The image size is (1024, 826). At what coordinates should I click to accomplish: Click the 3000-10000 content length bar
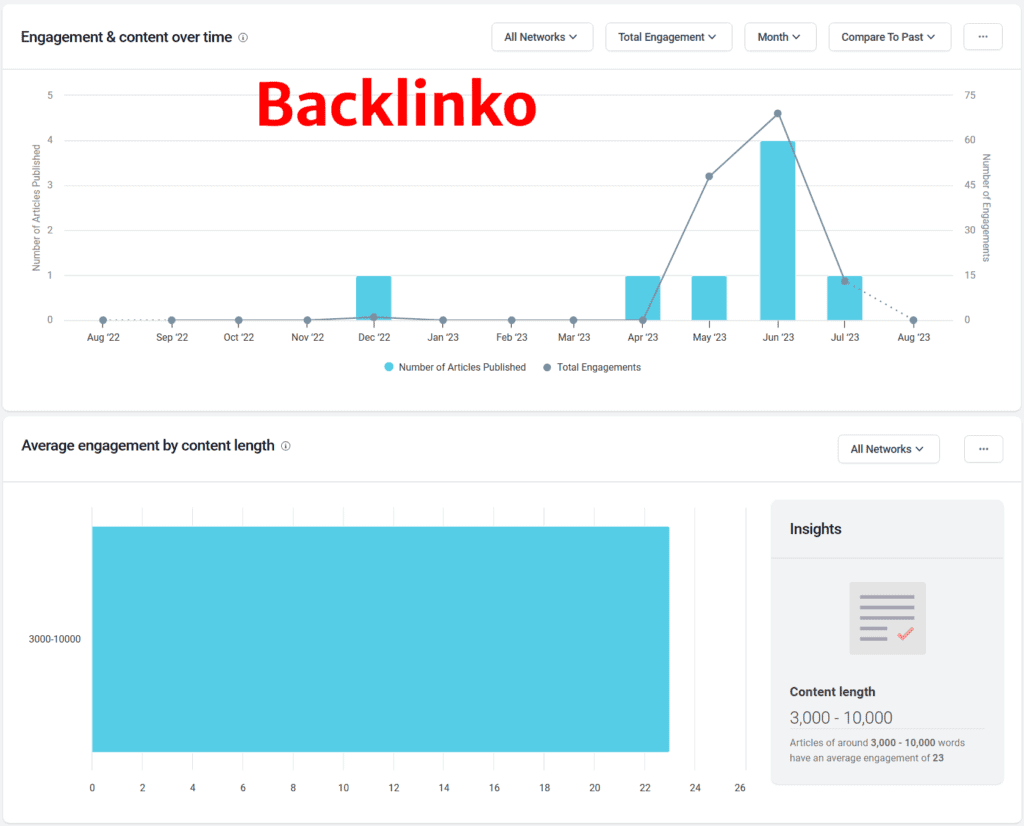[380, 639]
